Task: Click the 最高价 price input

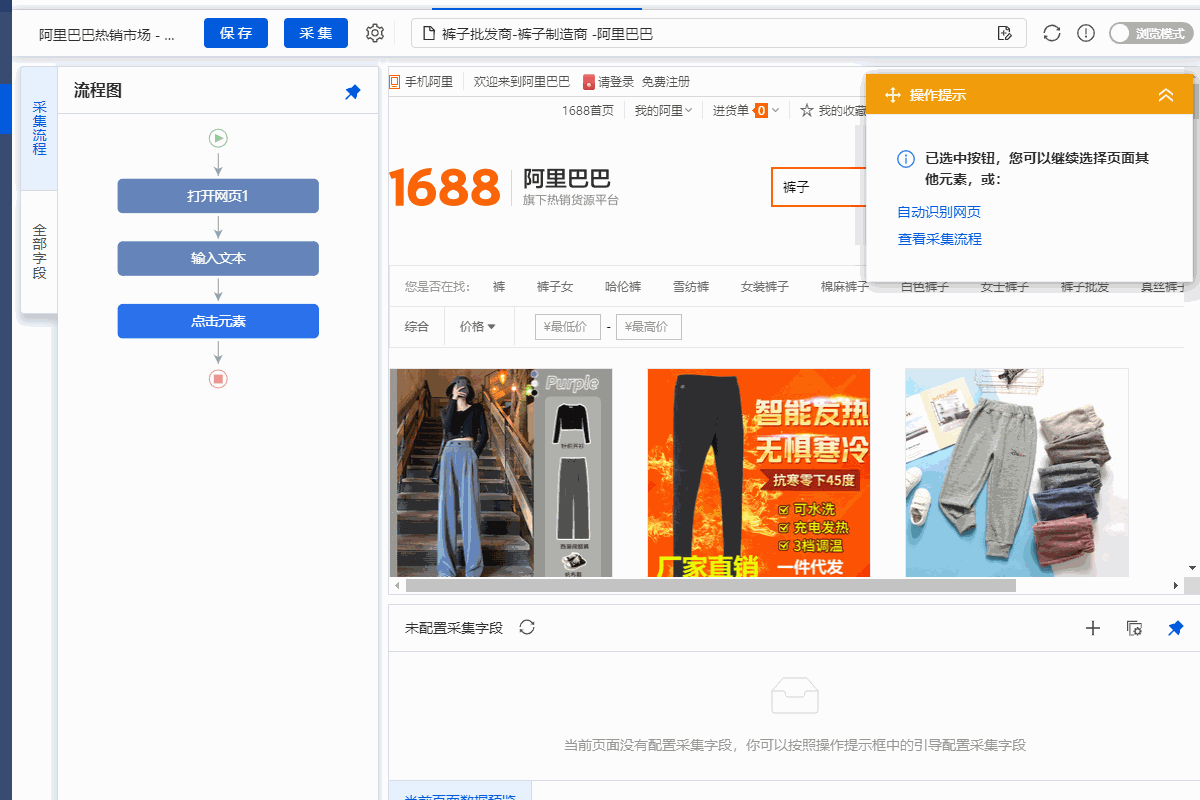Action: point(649,327)
